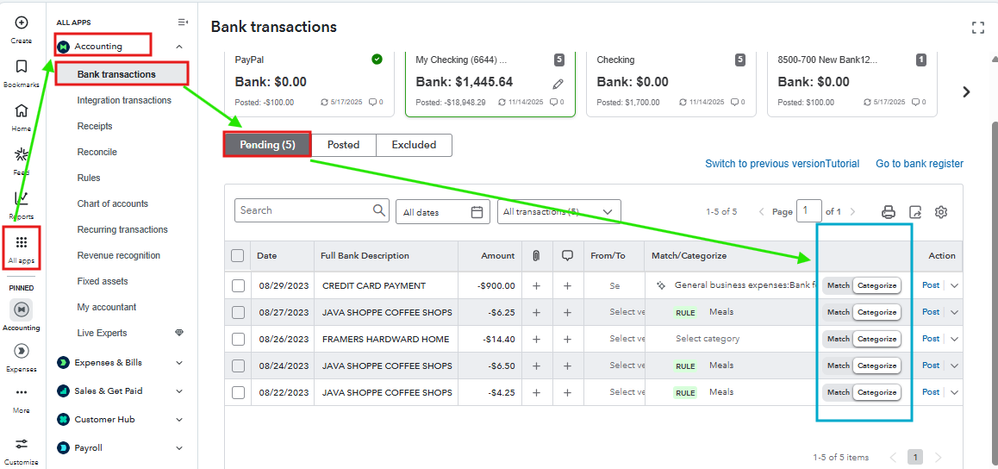Click the Create plus icon
The width and height of the screenshot is (998, 469).
tap(21, 23)
